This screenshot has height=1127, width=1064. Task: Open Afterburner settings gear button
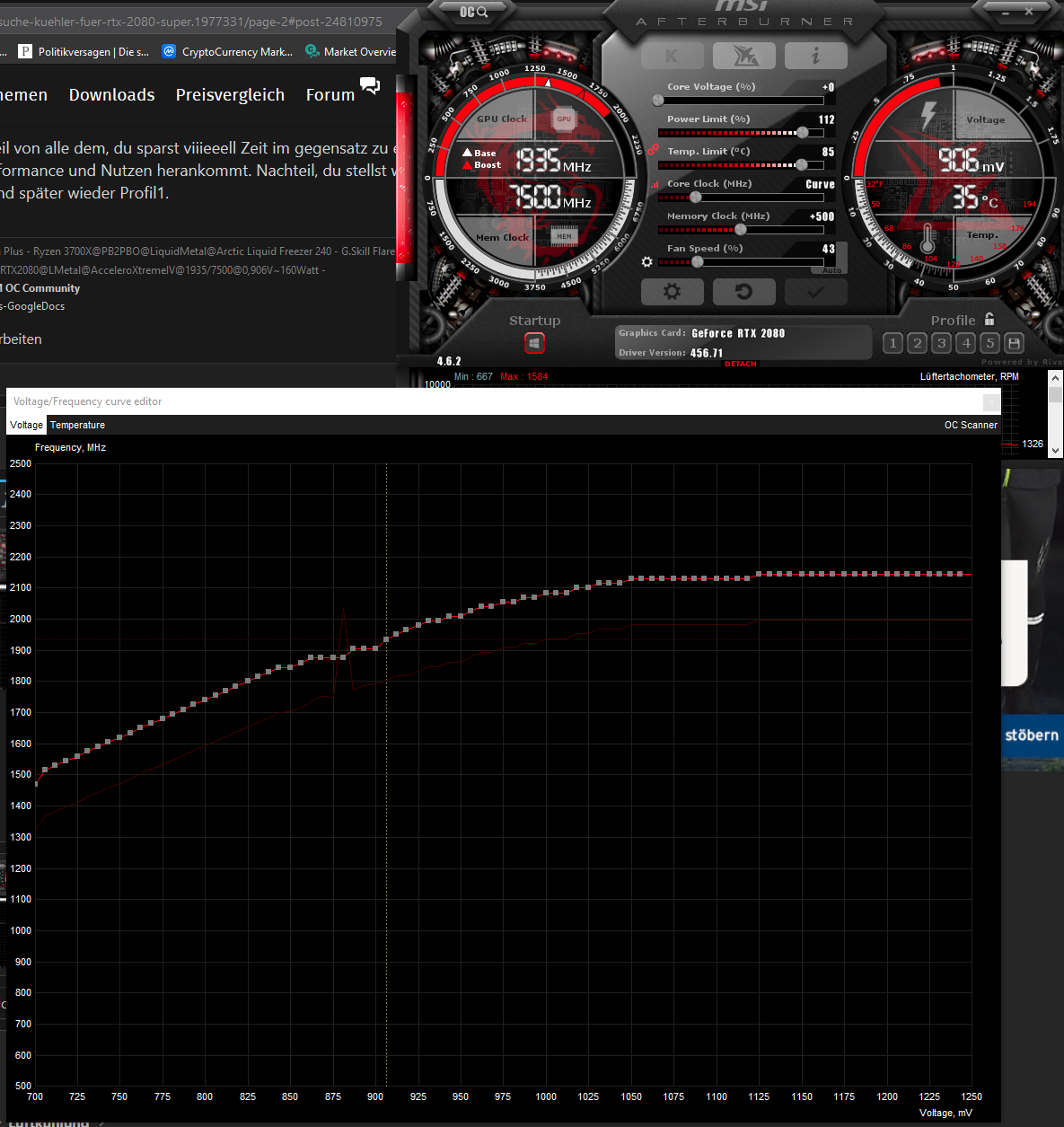[672, 292]
